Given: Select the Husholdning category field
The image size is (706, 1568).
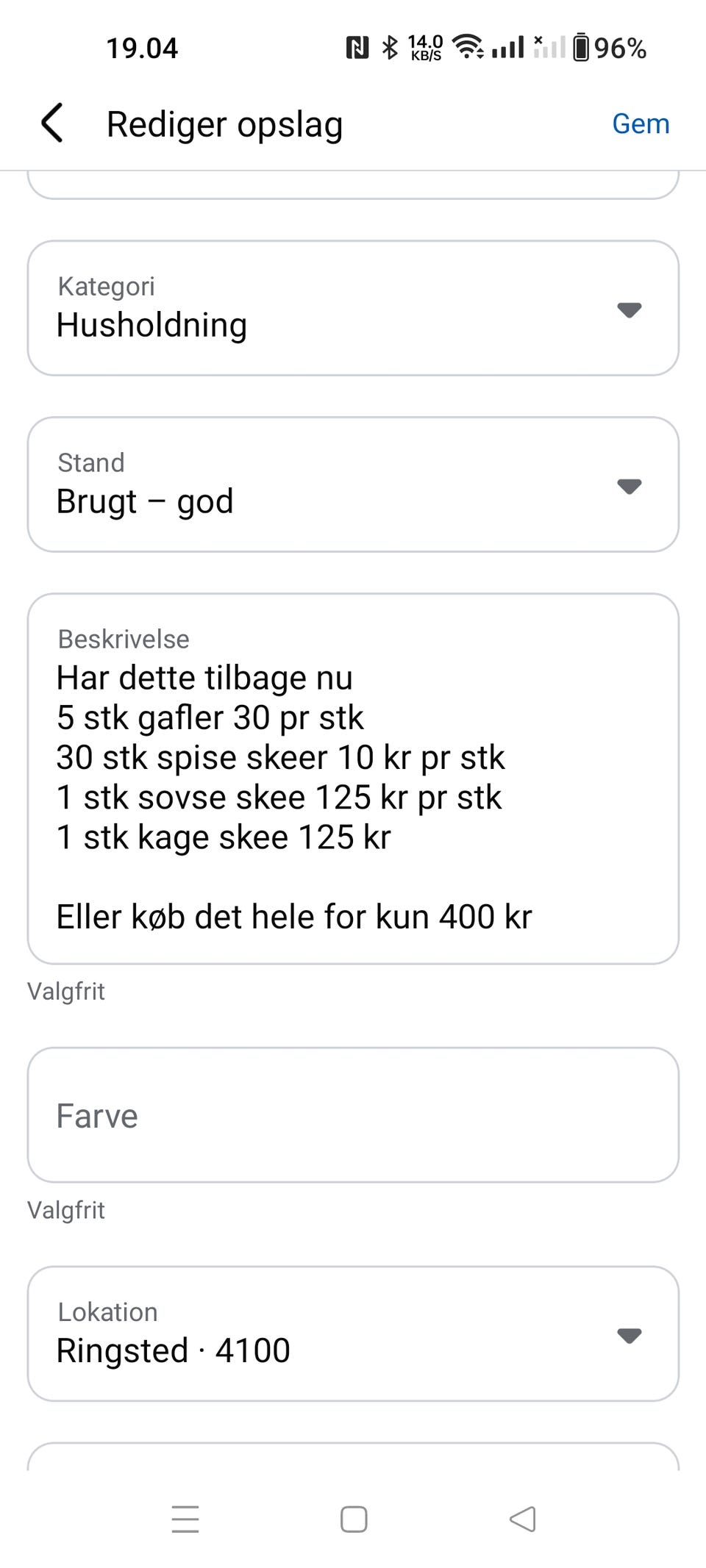Looking at the screenshot, I should (x=353, y=308).
